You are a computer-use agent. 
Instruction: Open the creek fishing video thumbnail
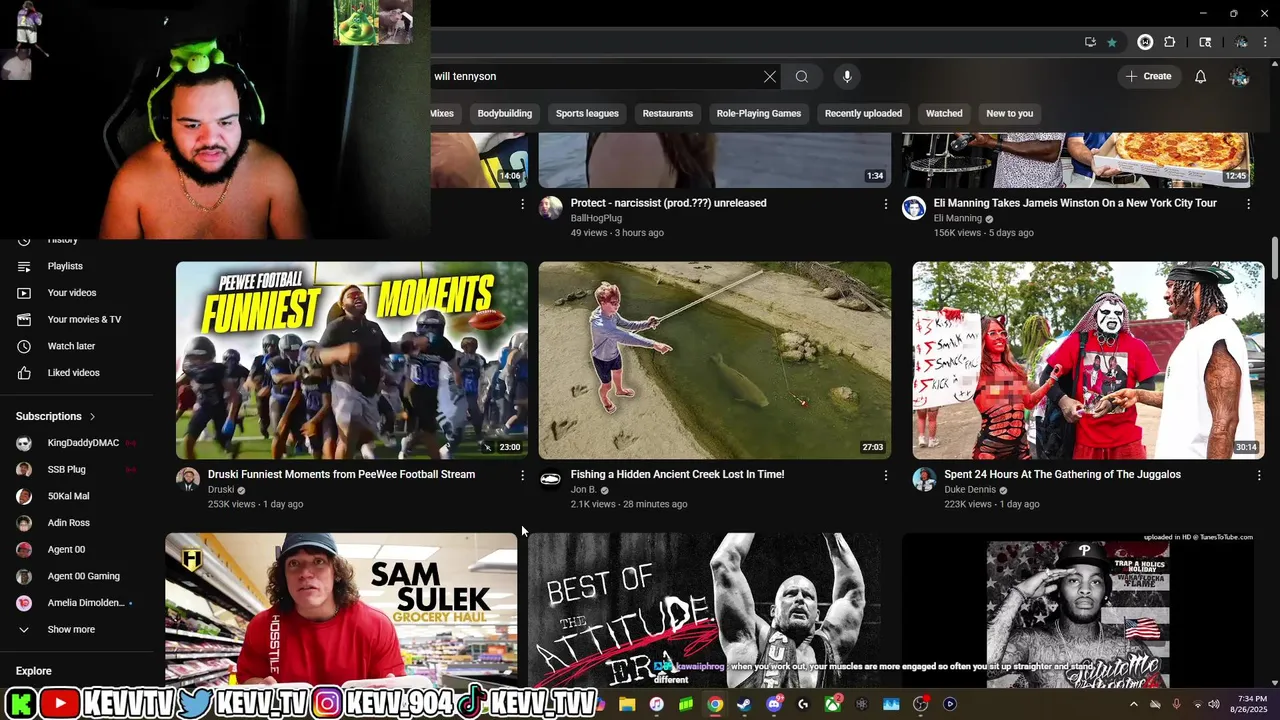[x=715, y=360]
